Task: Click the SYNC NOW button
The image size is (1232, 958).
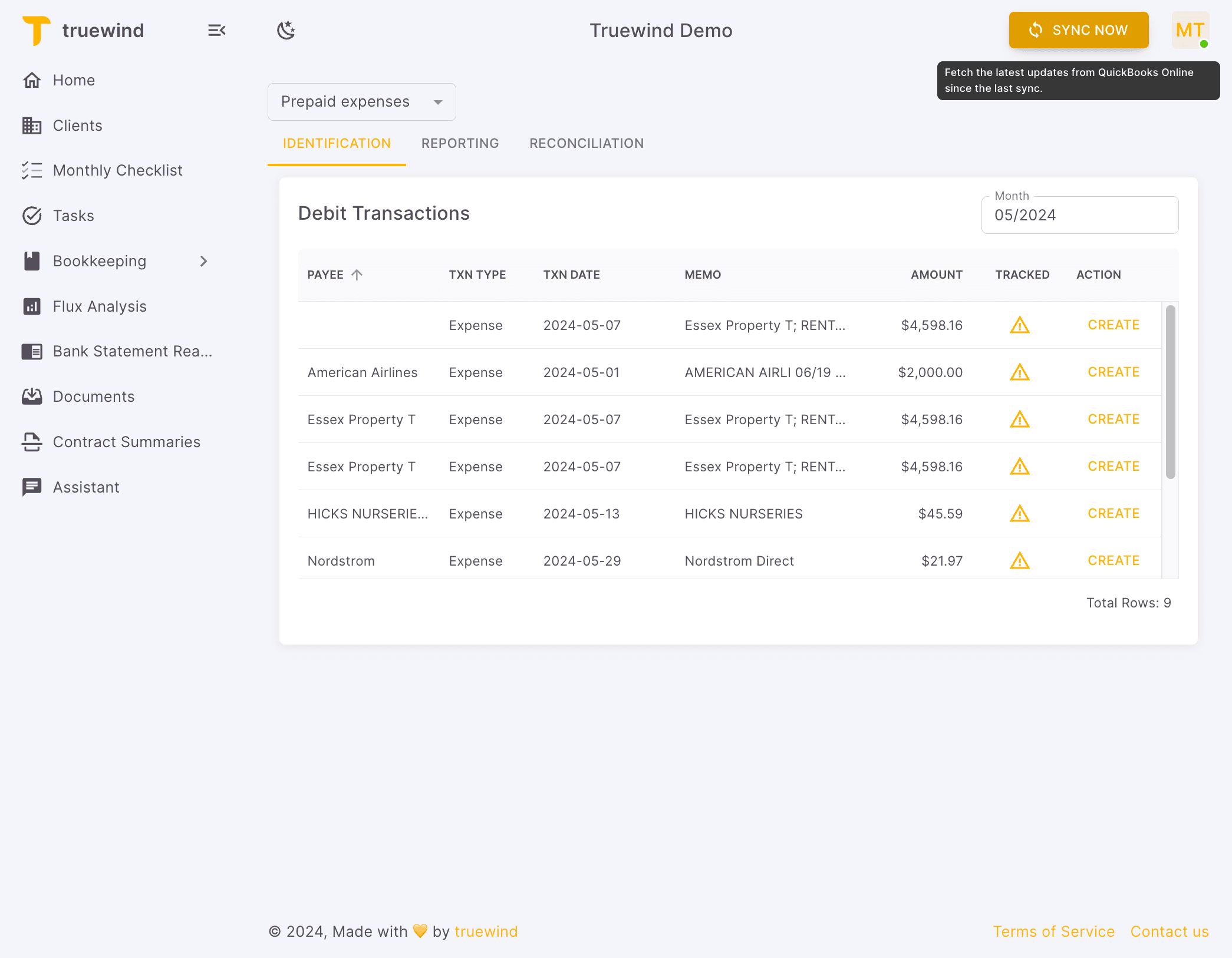Action: 1078,30
